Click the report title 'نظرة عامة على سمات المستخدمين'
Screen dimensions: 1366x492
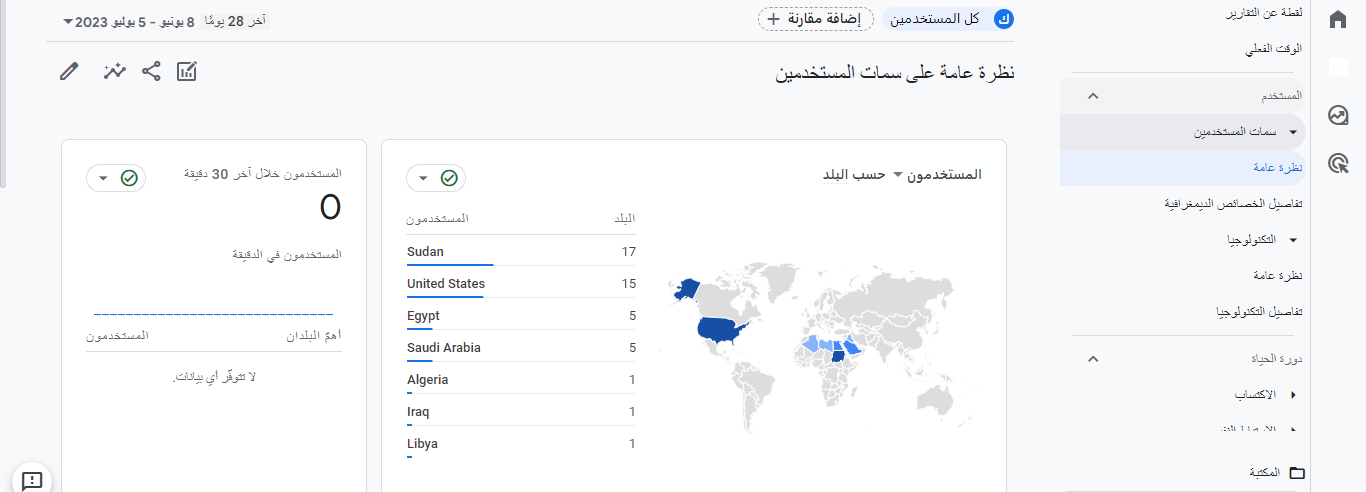tap(896, 73)
